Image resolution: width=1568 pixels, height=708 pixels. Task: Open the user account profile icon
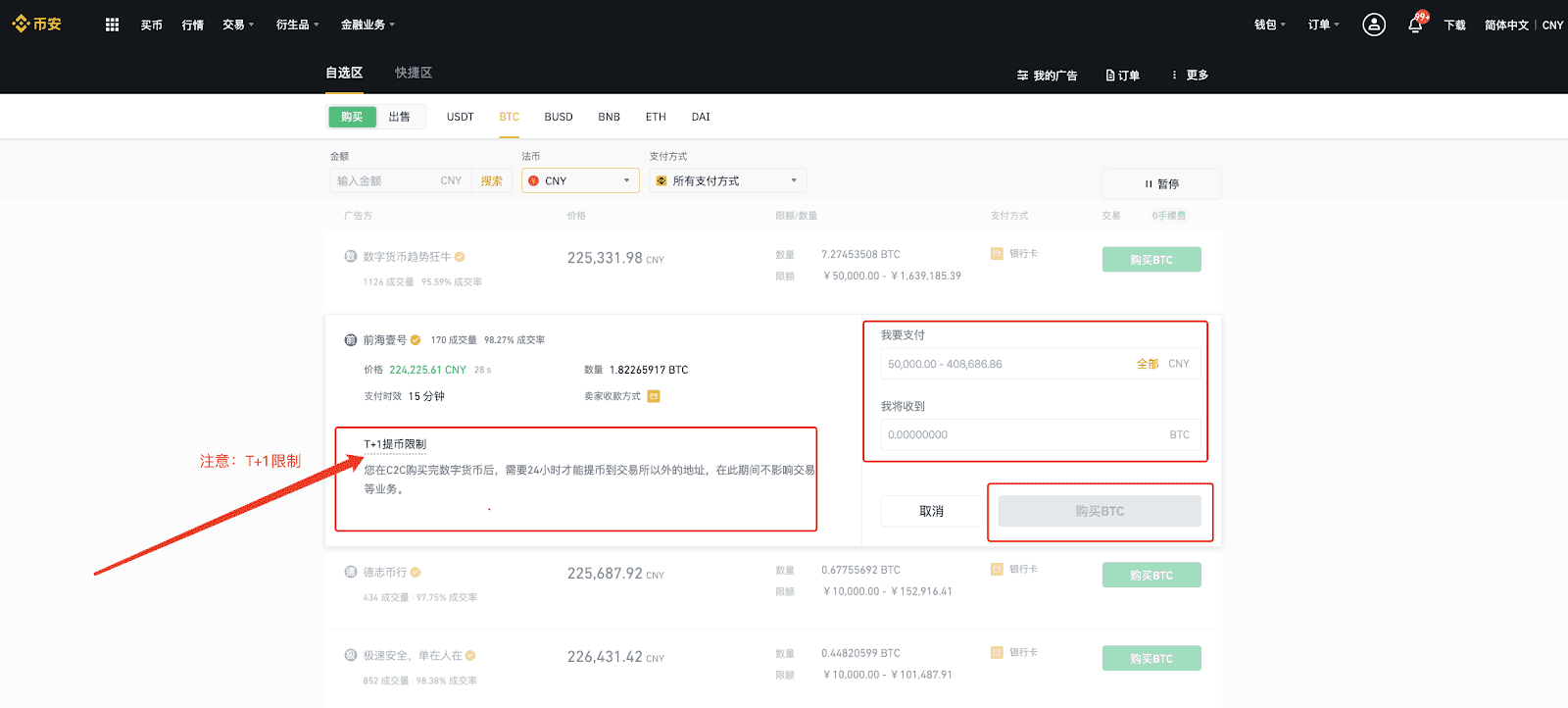tap(1374, 25)
